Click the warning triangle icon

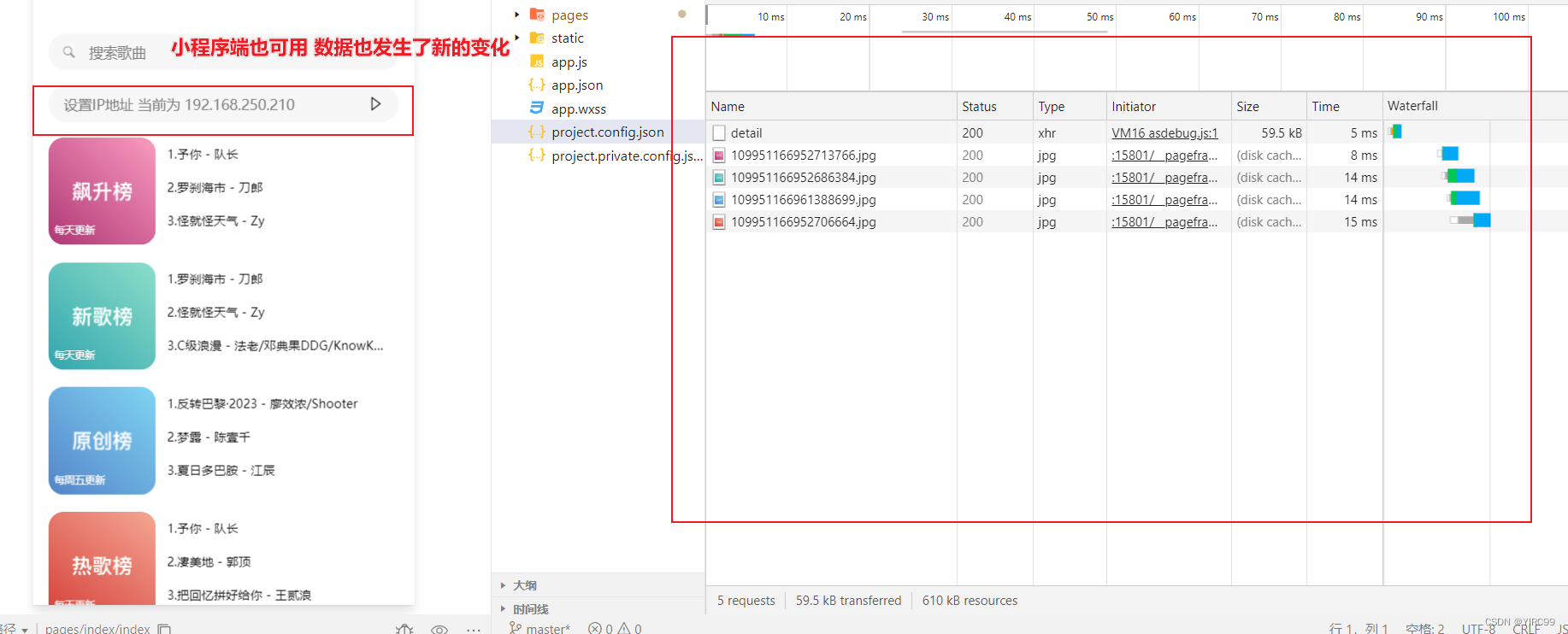click(624, 628)
